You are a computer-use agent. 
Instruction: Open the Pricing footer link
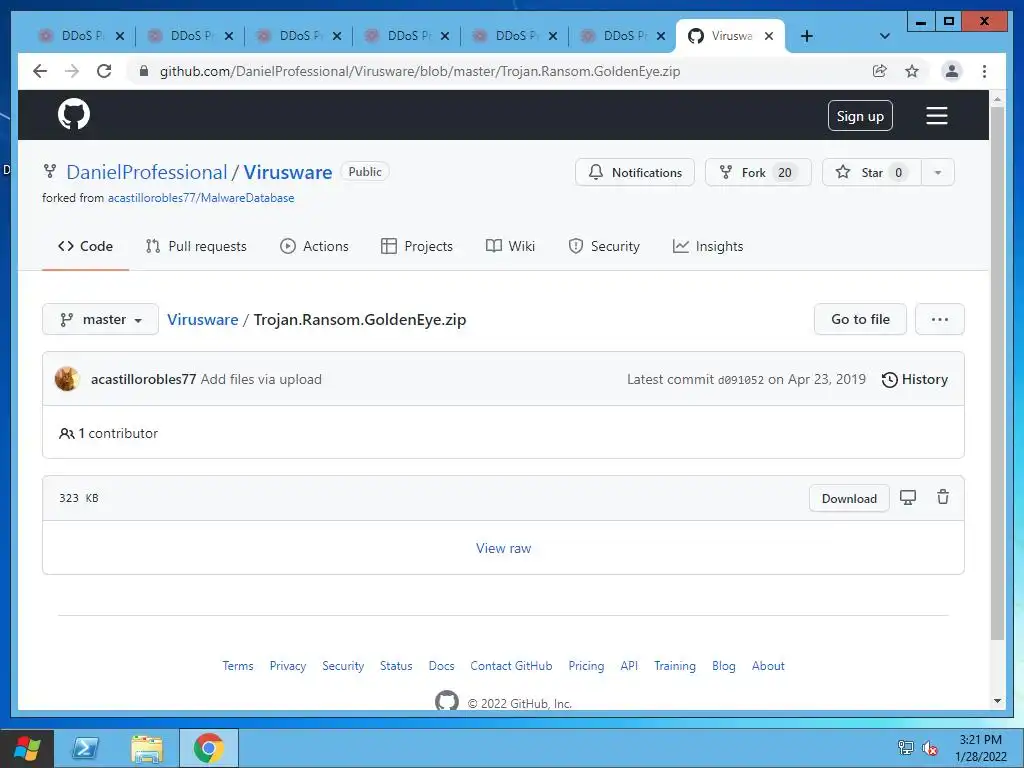pos(586,666)
